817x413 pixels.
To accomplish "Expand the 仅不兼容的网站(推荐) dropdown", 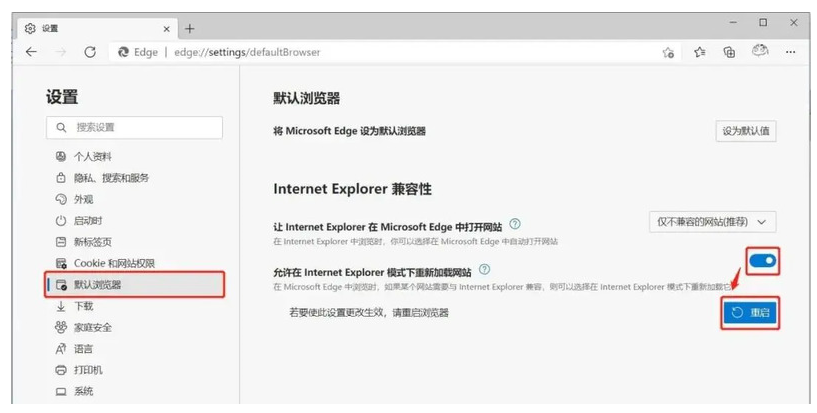I will [711, 221].
